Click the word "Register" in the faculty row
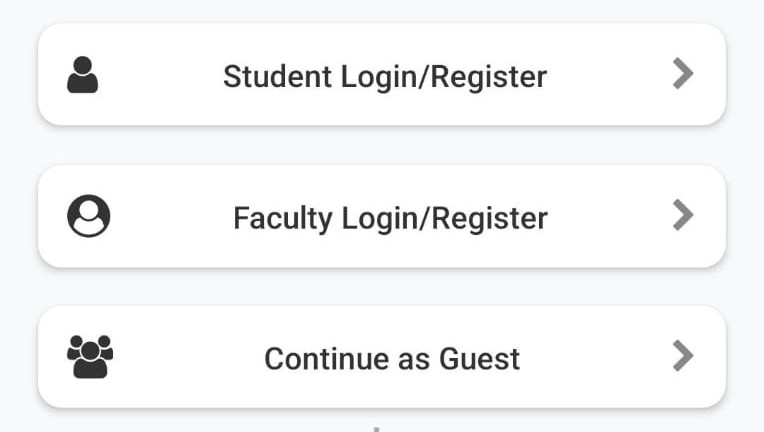The image size is (764, 432). pos(490,219)
